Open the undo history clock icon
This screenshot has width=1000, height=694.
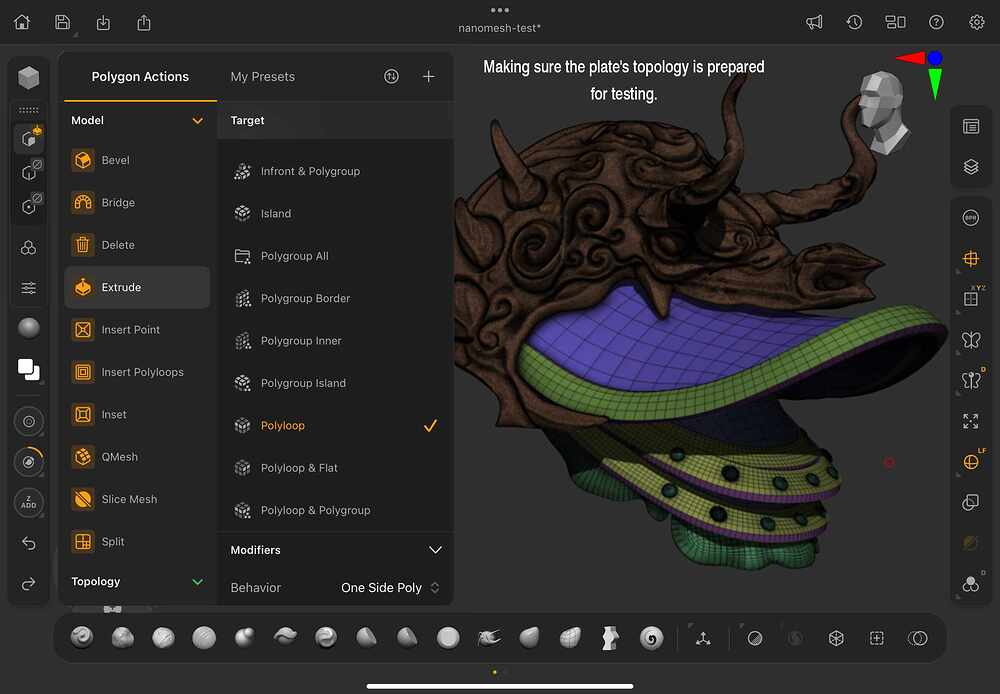point(855,22)
